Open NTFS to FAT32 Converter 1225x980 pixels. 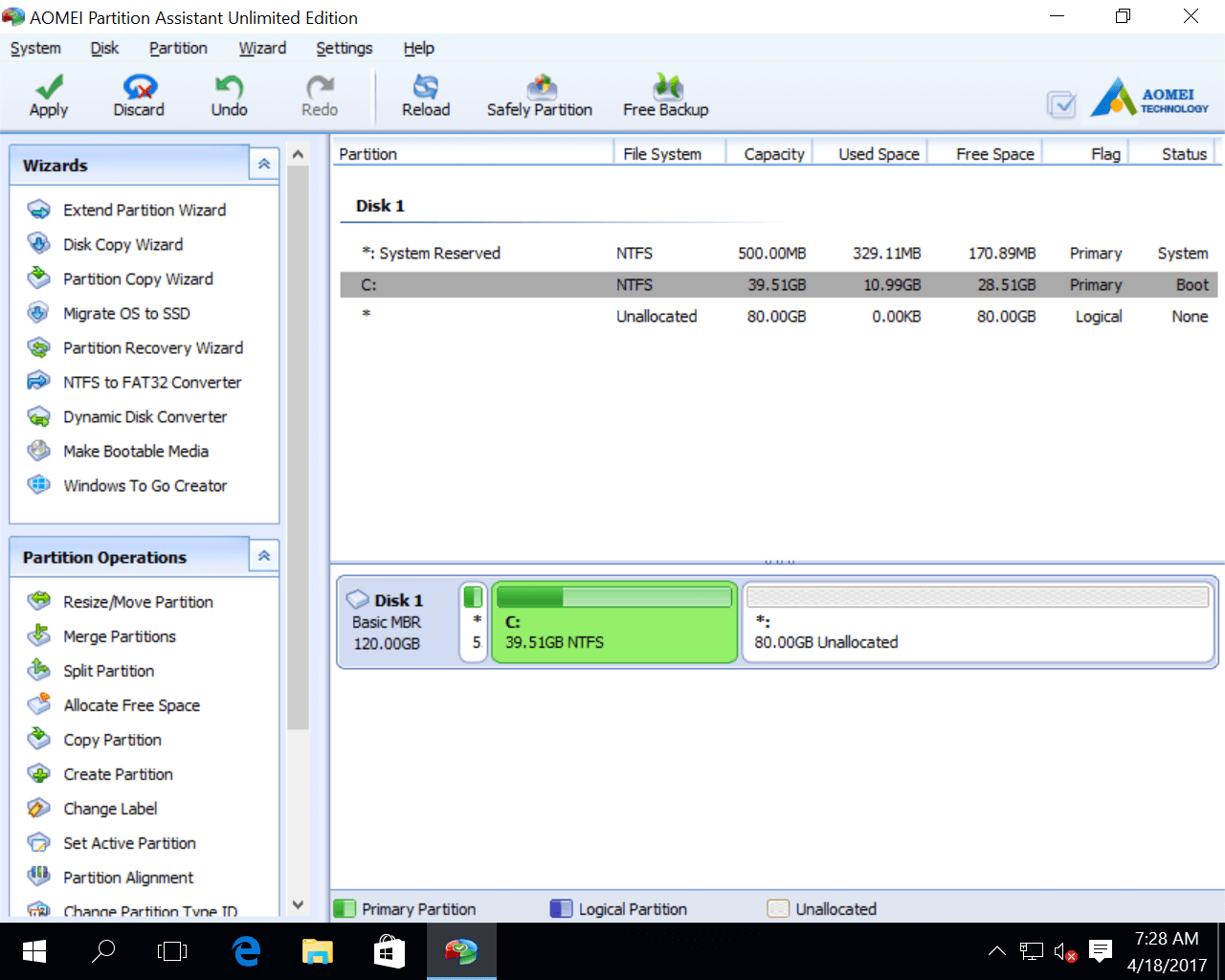coord(152,382)
